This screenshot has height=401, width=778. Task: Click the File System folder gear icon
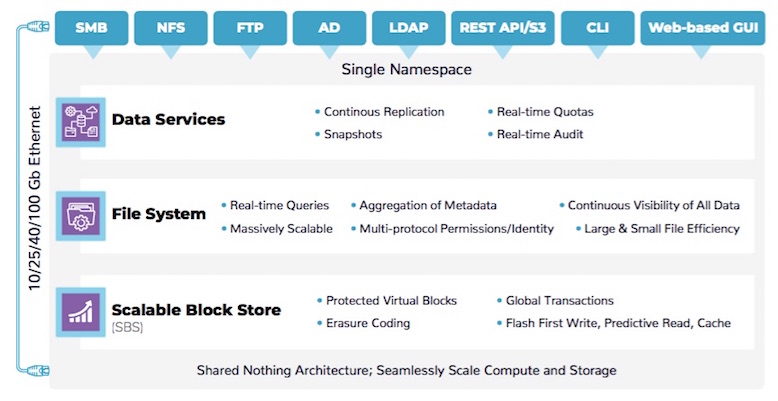[80, 216]
